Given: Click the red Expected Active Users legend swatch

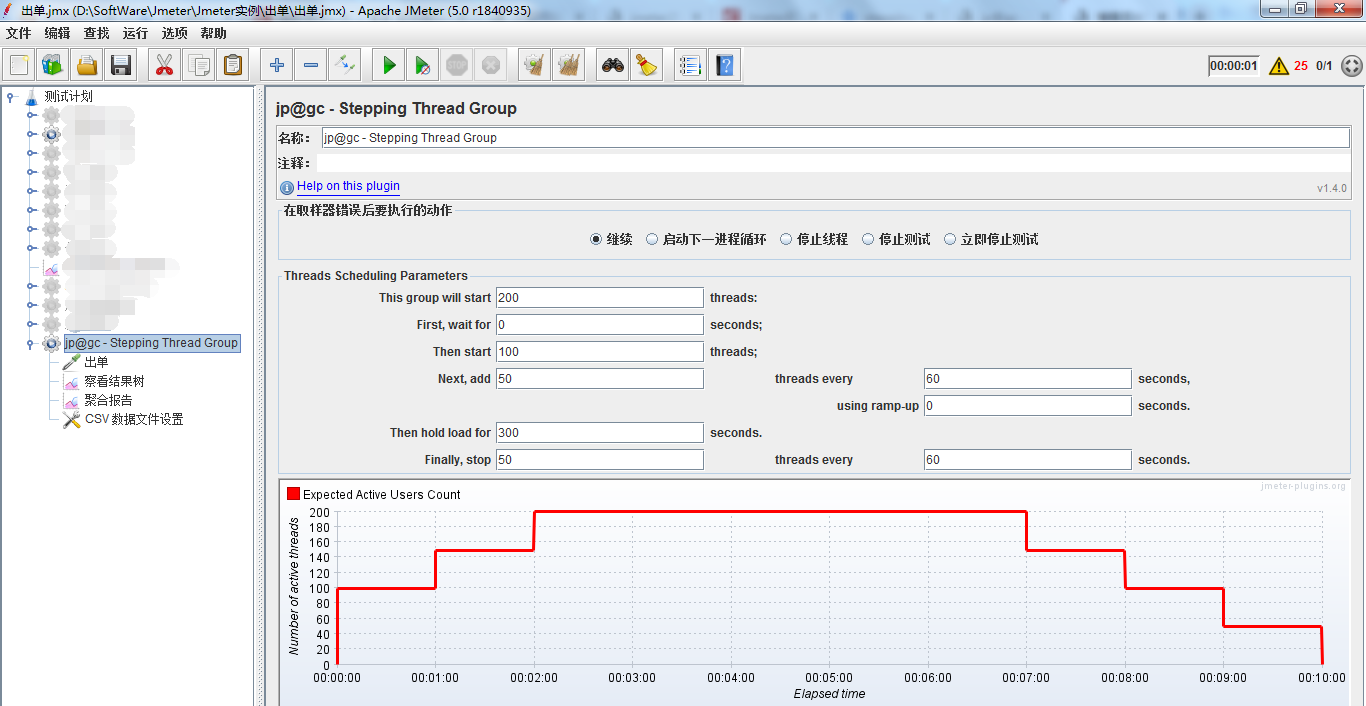Looking at the screenshot, I should tap(293, 494).
